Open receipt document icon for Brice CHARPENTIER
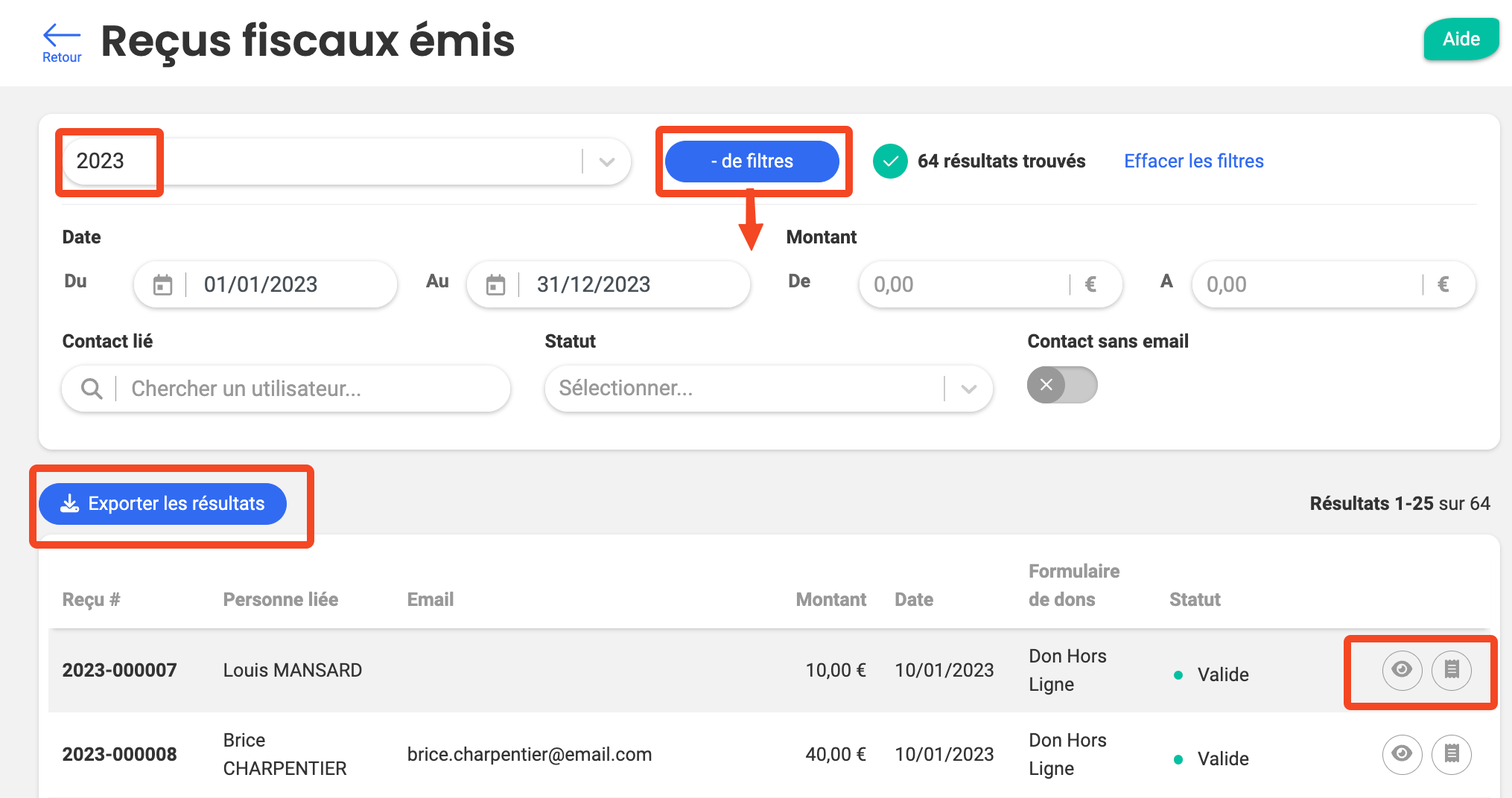1512x798 pixels. (x=1451, y=754)
